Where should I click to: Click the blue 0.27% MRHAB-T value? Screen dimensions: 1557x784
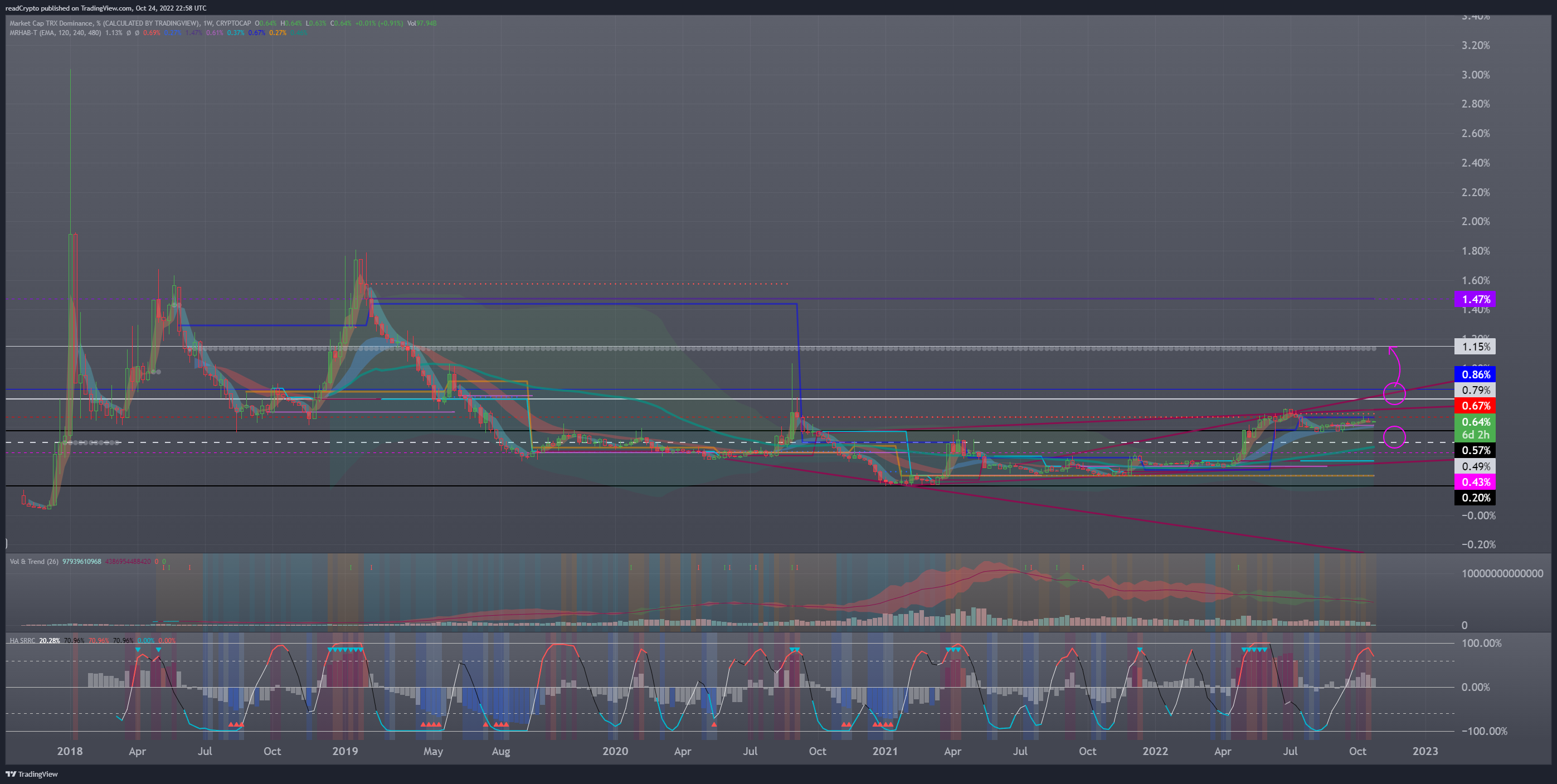[x=172, y=33]
